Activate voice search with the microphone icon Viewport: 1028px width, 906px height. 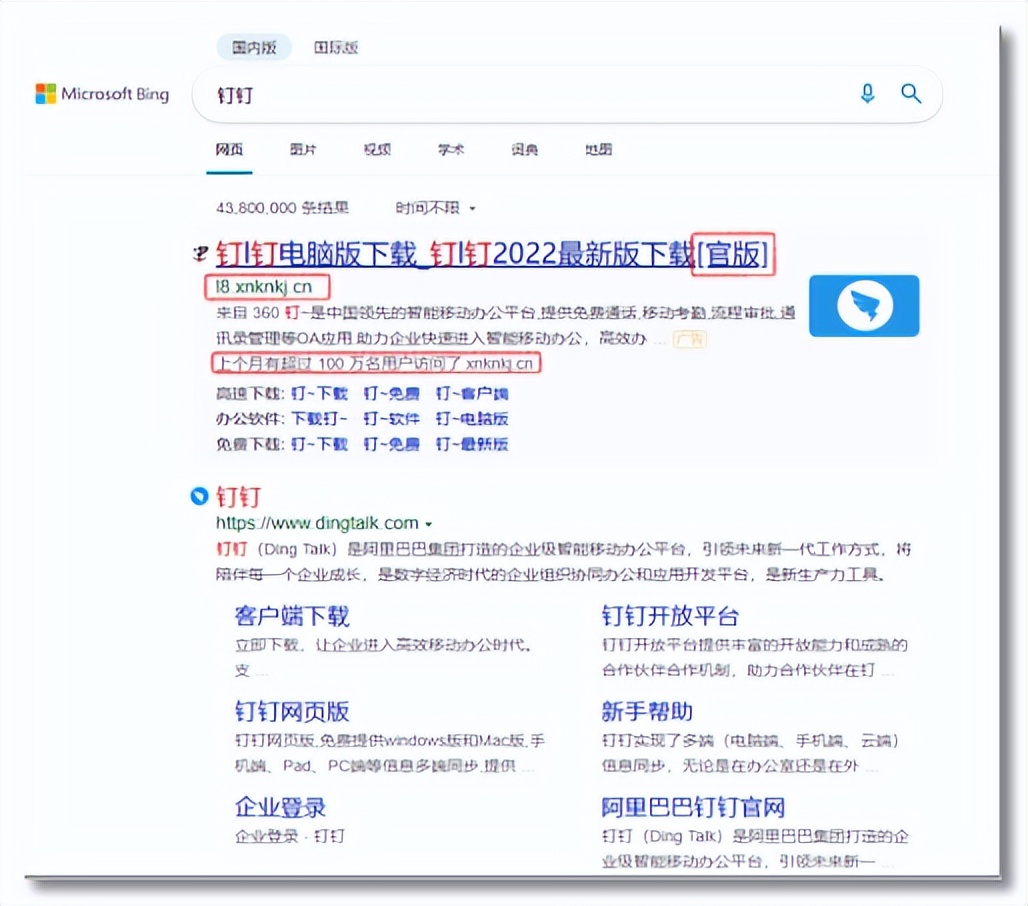point(866,93)
